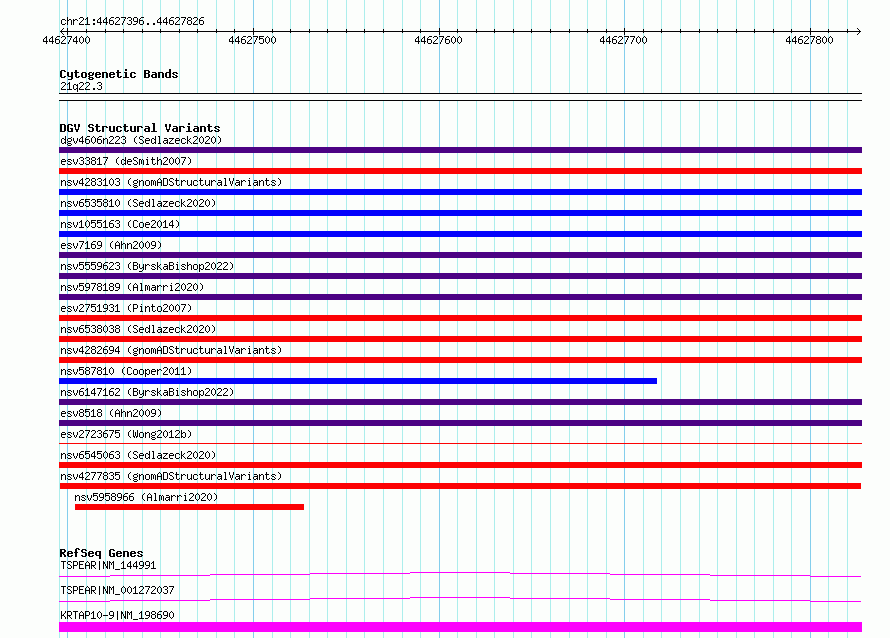Click the thin red line under esv2723675
The width and height of the screenshot is (890, 638).
click(460, 443)
